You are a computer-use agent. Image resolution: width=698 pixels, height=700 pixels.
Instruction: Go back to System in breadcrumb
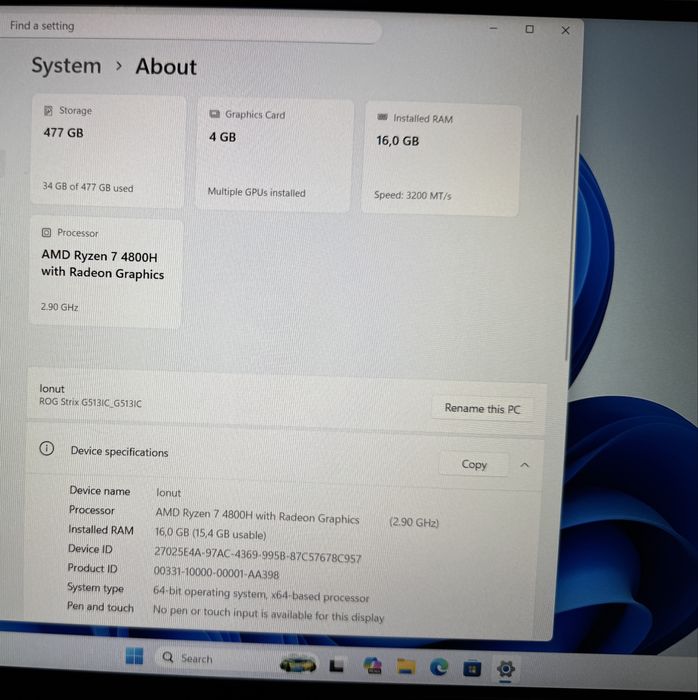(66, 66)
